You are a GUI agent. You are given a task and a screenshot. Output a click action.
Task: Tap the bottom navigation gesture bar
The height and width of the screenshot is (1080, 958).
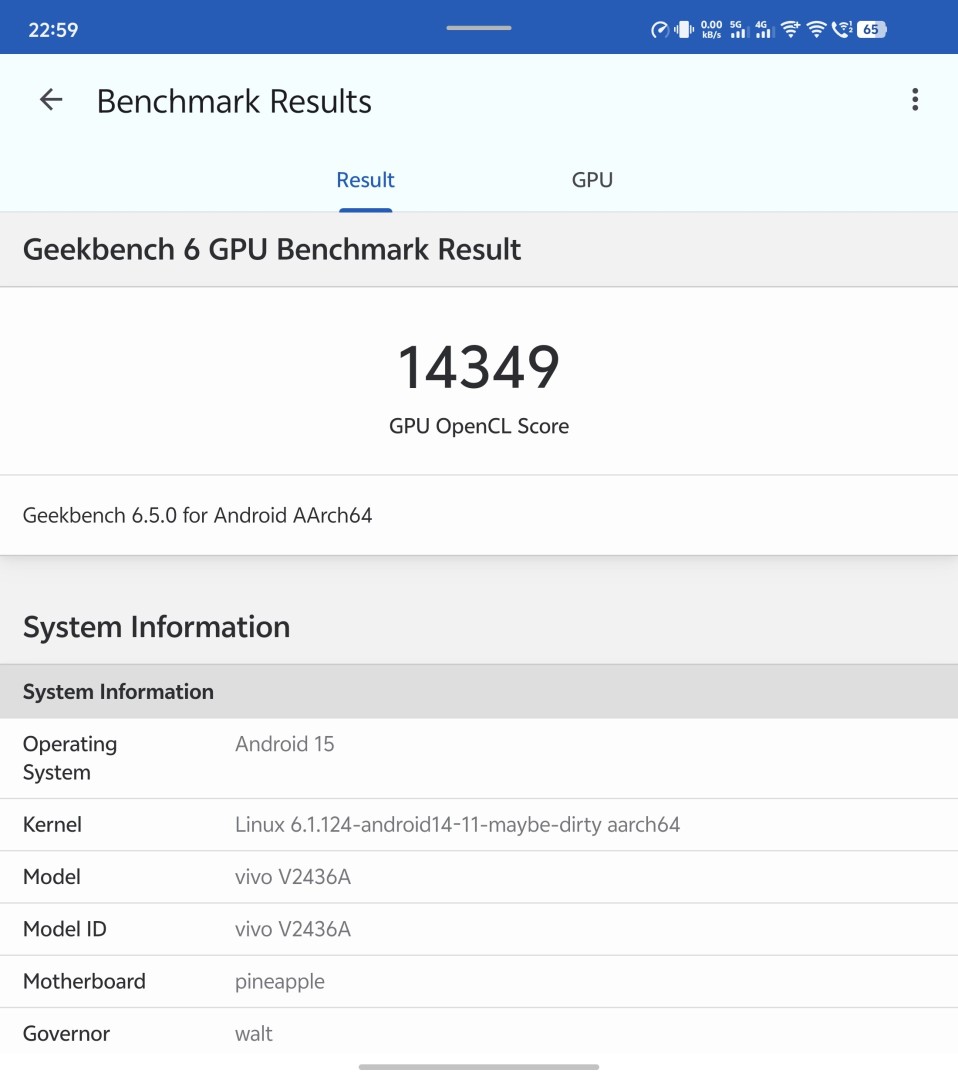point(479,1067)
